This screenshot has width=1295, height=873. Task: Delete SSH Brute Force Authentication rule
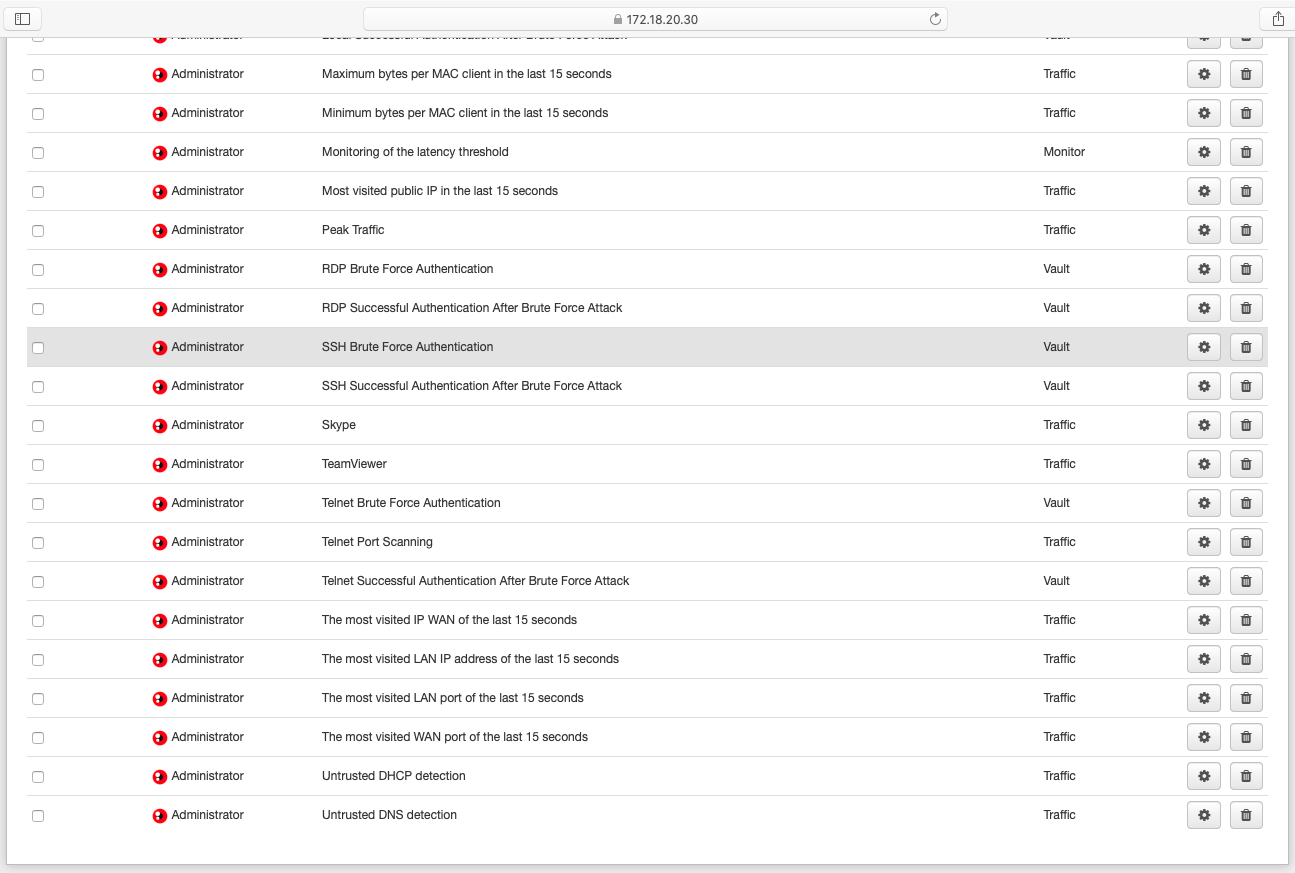click(1246, 347)
